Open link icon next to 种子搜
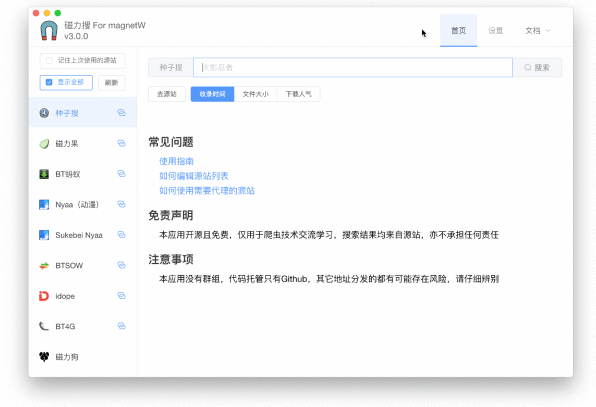Screen dimensions: 596x407 pyautogui.click(x=121, y=113)
